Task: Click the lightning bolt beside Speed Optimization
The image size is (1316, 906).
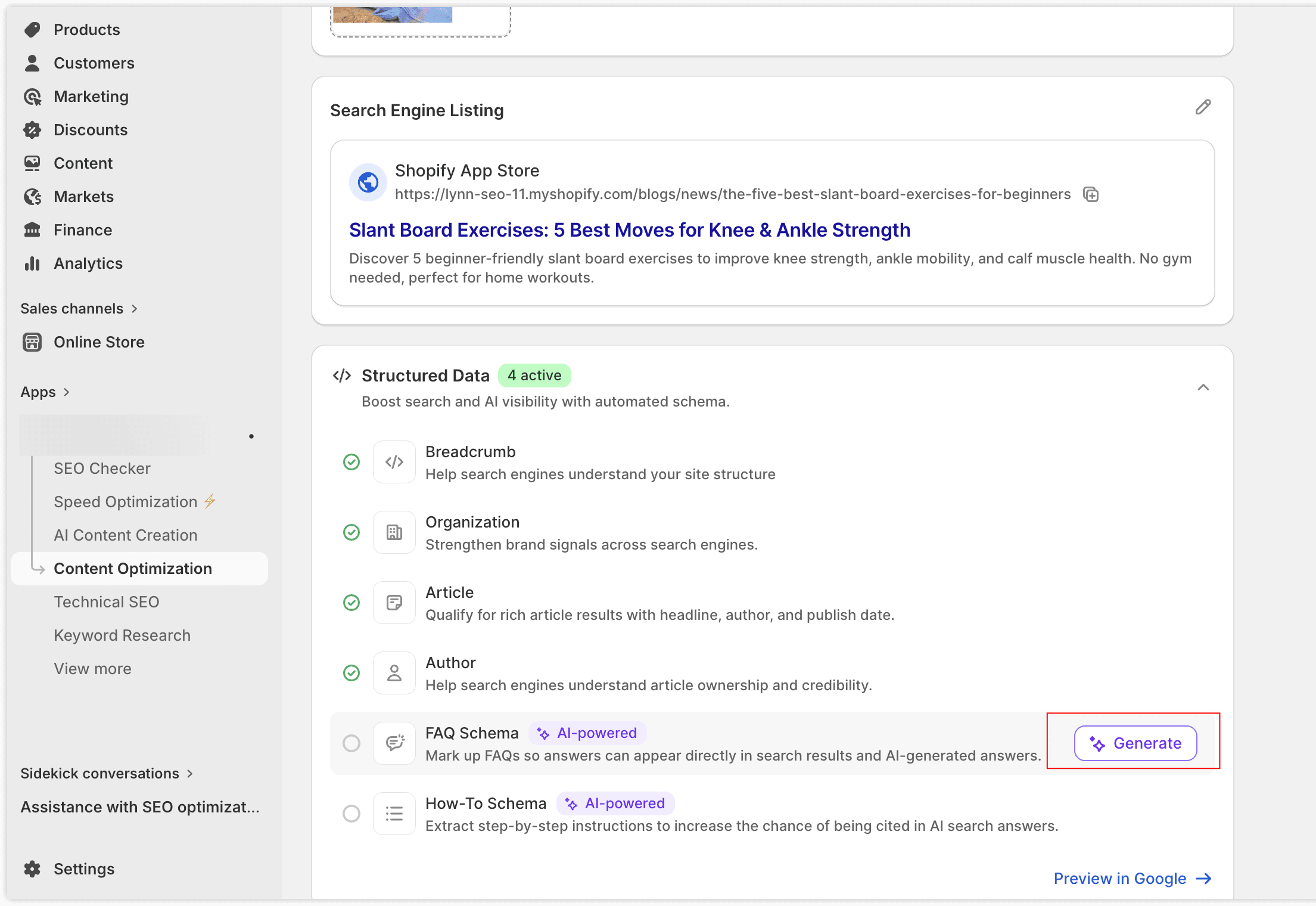Action: click(x=210, y=501)
